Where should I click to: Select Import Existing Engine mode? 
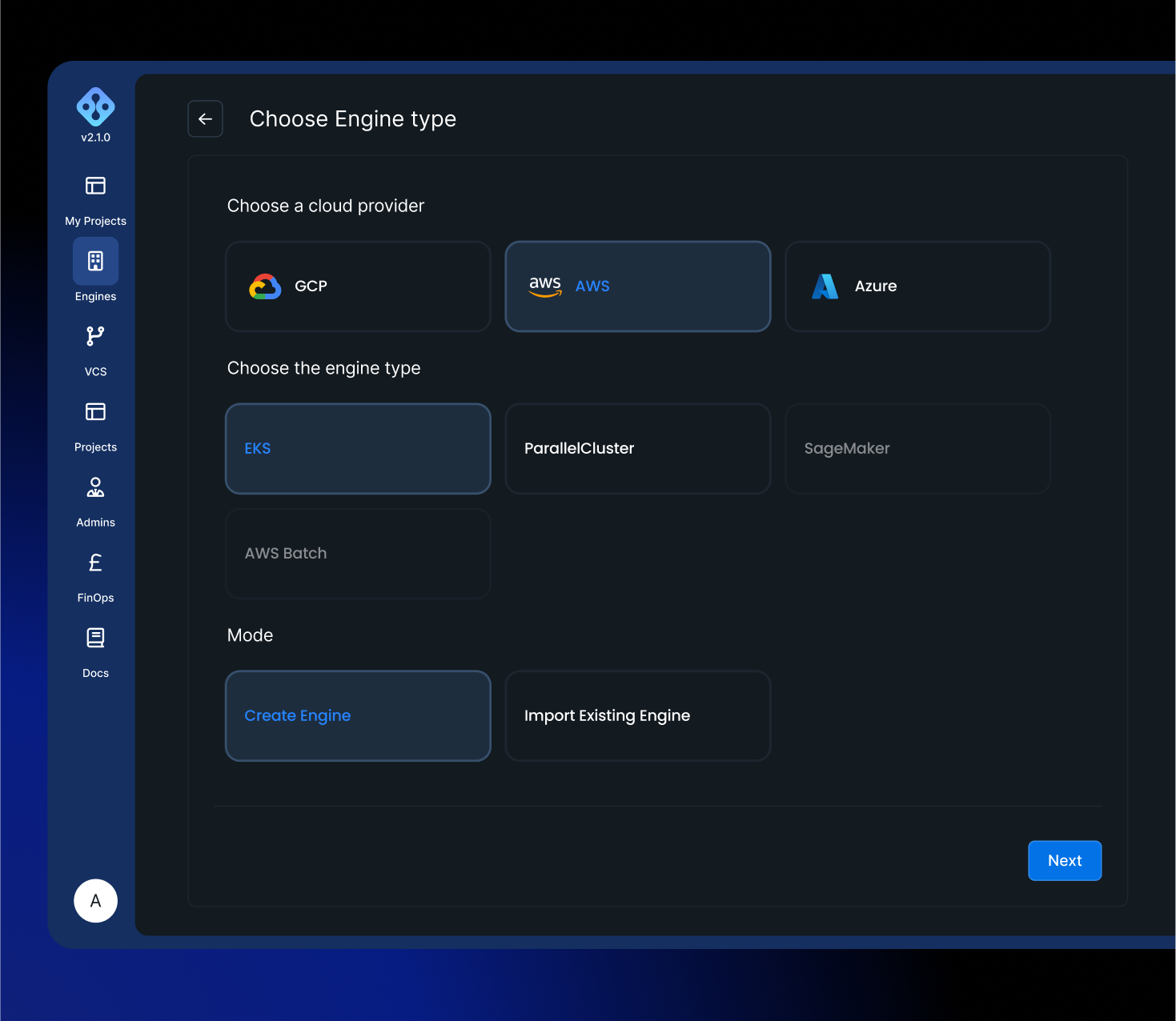(638, 715)
